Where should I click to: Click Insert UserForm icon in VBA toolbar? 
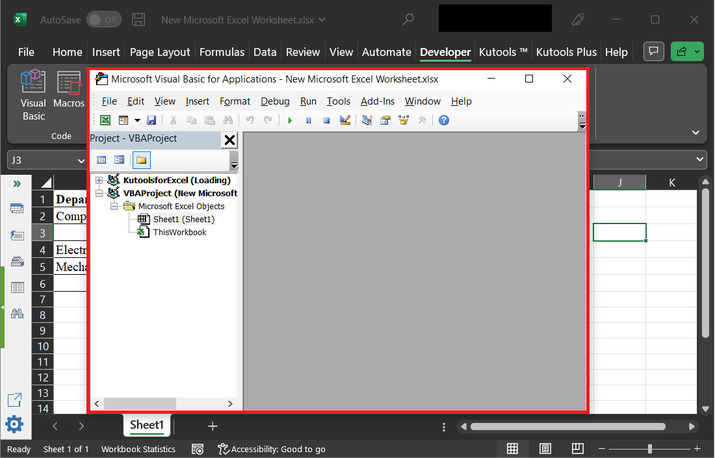[124, 120]
